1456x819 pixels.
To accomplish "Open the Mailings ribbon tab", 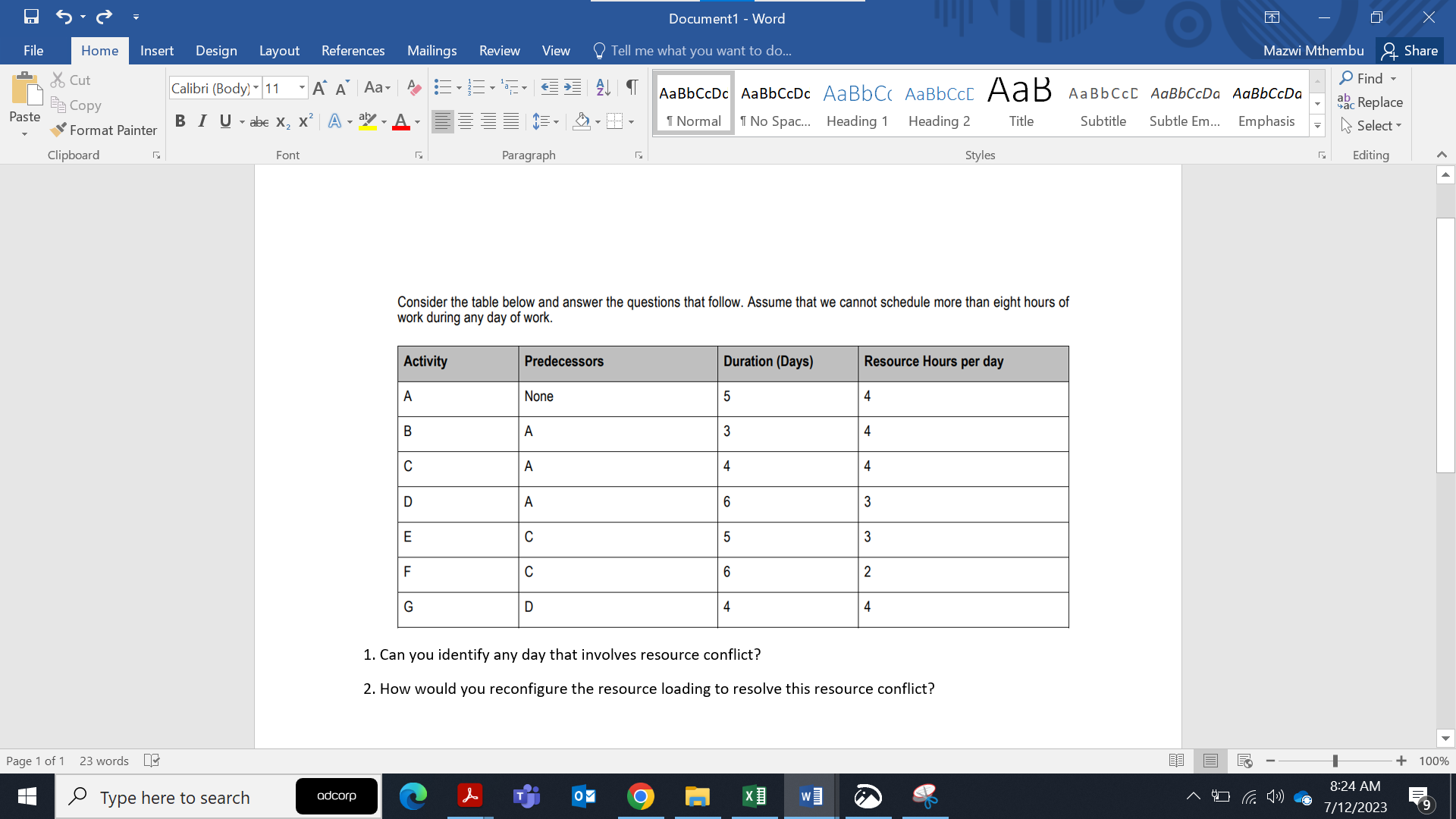I will pos(431,50).
